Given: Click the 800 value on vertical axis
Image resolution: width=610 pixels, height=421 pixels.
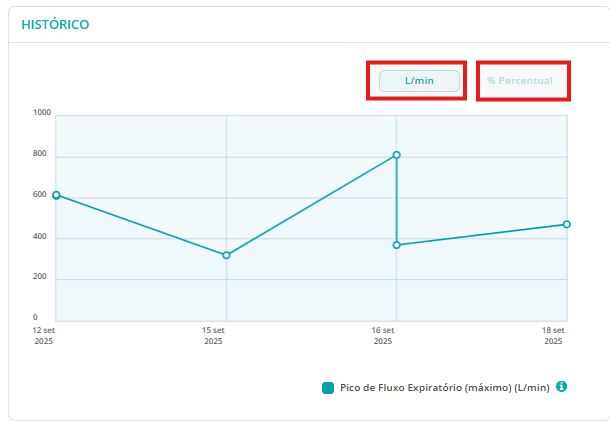Looking at the screenshot, I should pyautogui.click(x=40, y=154).
